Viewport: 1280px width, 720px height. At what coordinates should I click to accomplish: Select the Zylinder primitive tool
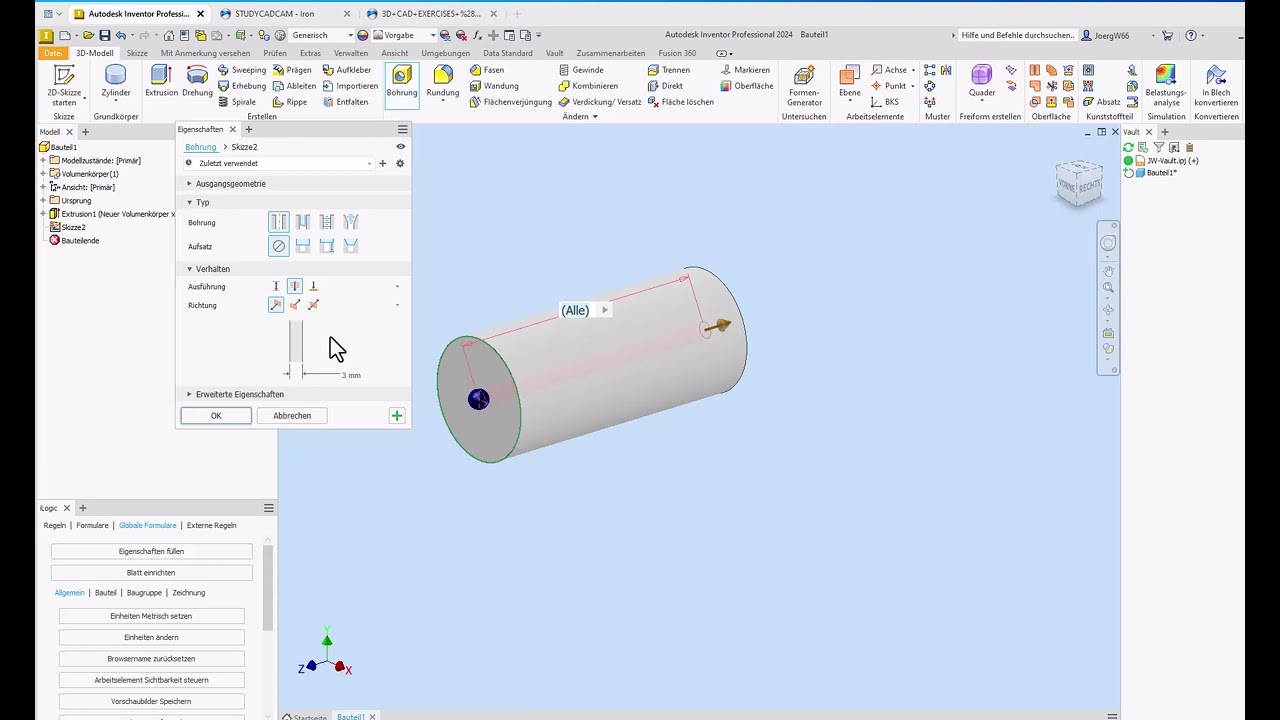point(116,82)
